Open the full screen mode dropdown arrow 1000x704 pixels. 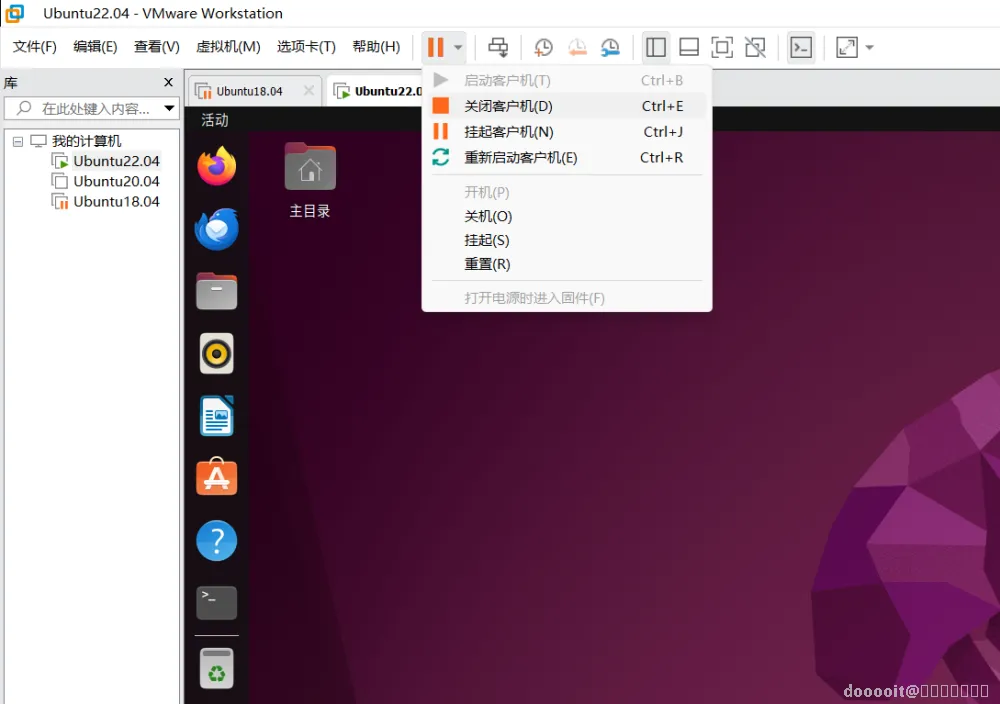tap(869, 47)
